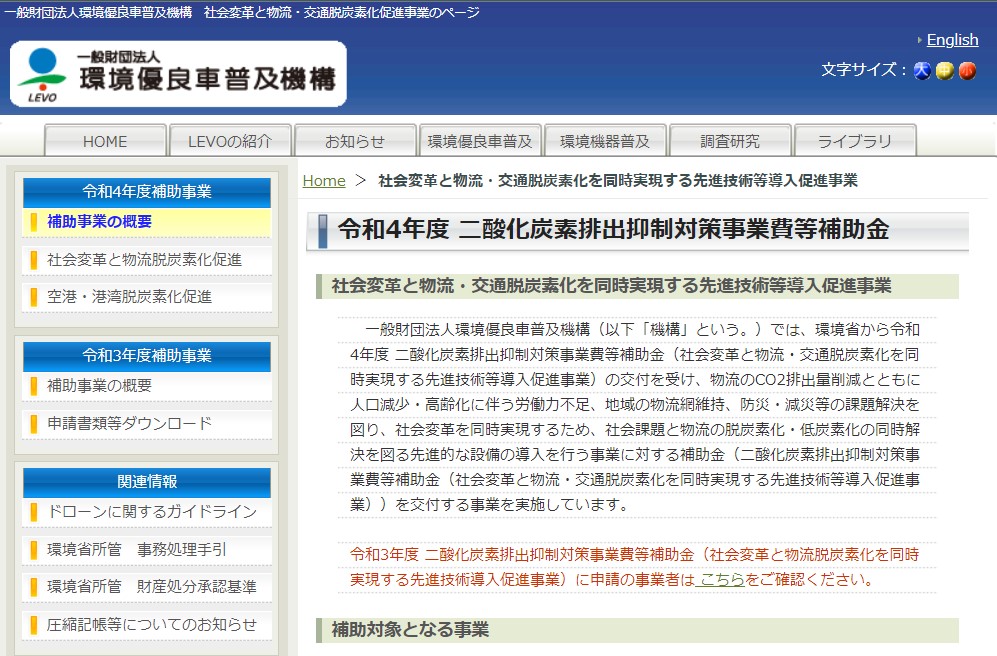Viewport: 997px width, 656px height.
Task: Open ドローンに関するガイドライン link
Action: click(152, 512)
